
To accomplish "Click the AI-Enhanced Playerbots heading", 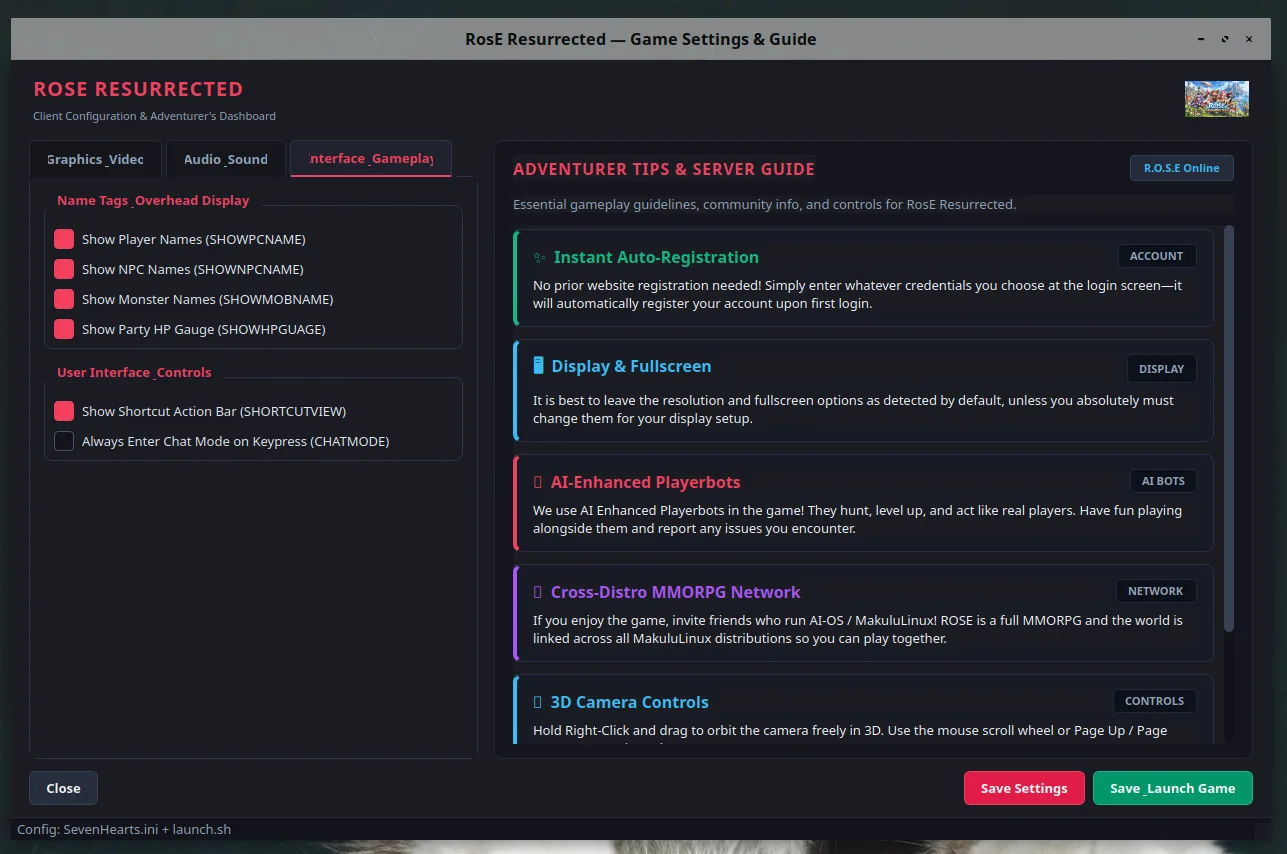I will [x=646, y=482].
